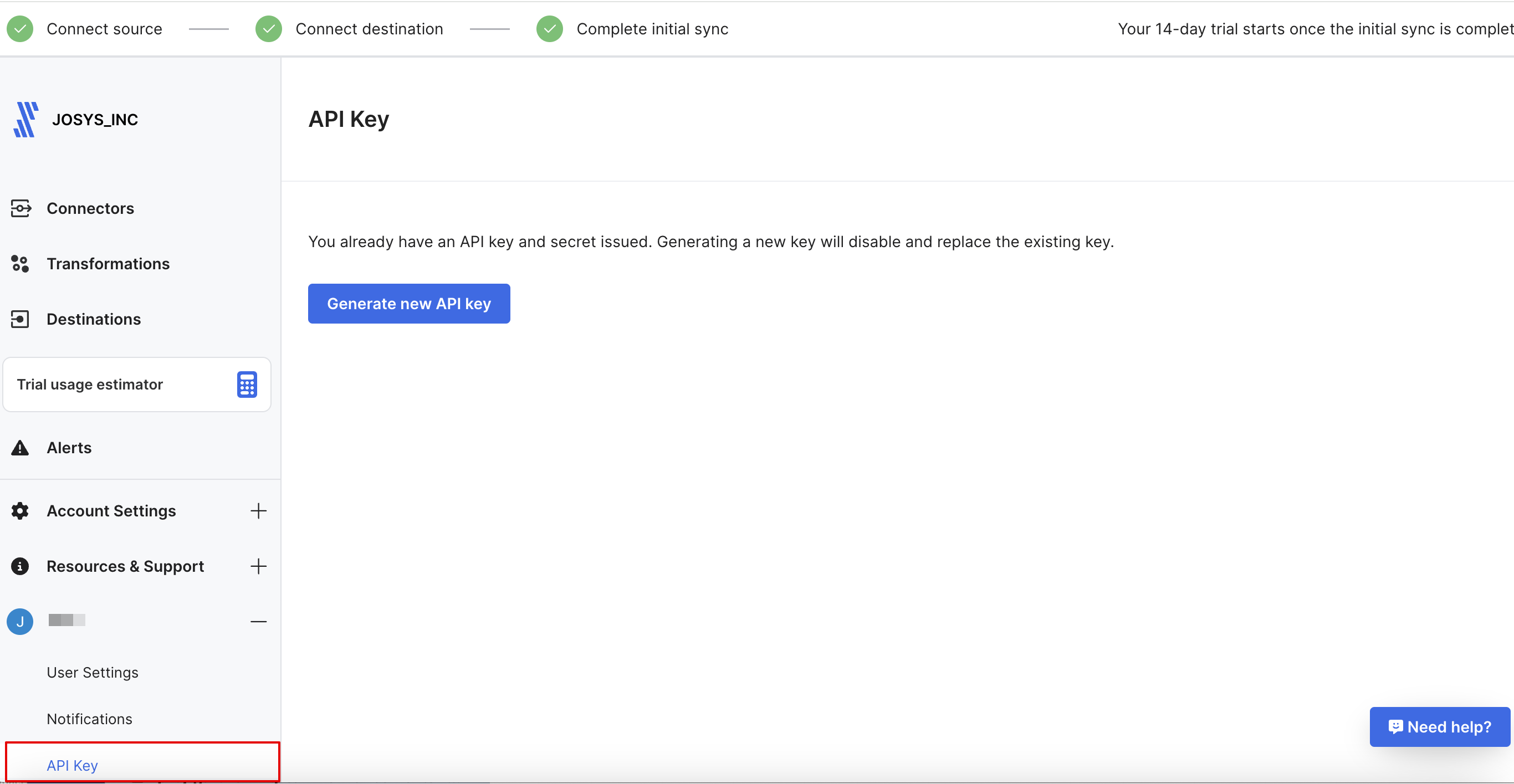This screenshot has width=1514, height=784.
Task: Click the Connect source step checkmark
Action: pyautogui.click(x=20, y=29)
